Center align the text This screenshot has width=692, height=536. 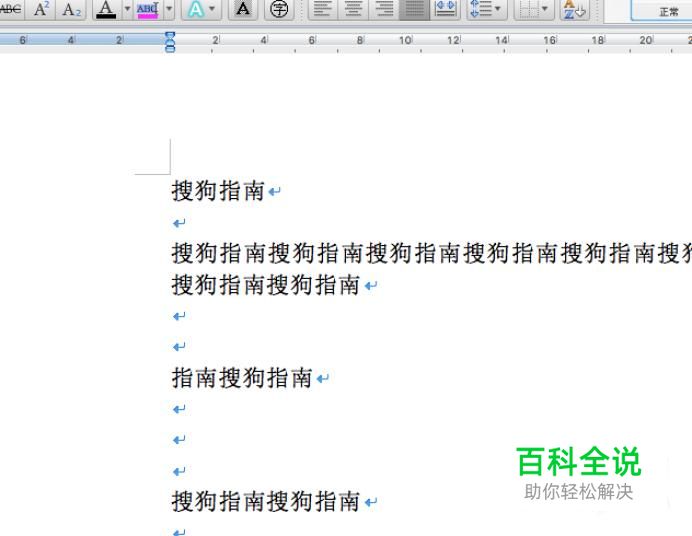click(353, 9)
